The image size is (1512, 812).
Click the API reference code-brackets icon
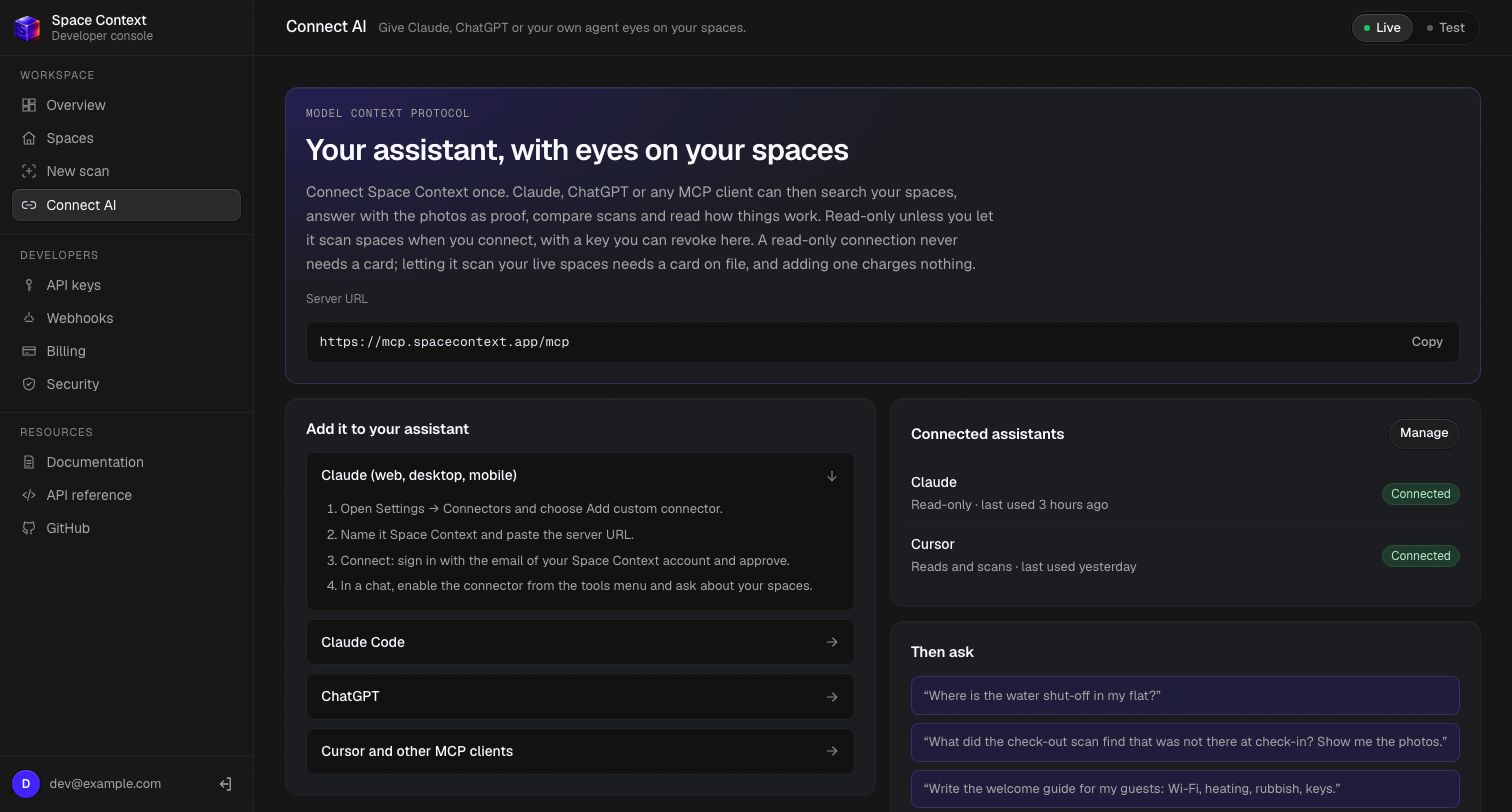tap(29, 495)
